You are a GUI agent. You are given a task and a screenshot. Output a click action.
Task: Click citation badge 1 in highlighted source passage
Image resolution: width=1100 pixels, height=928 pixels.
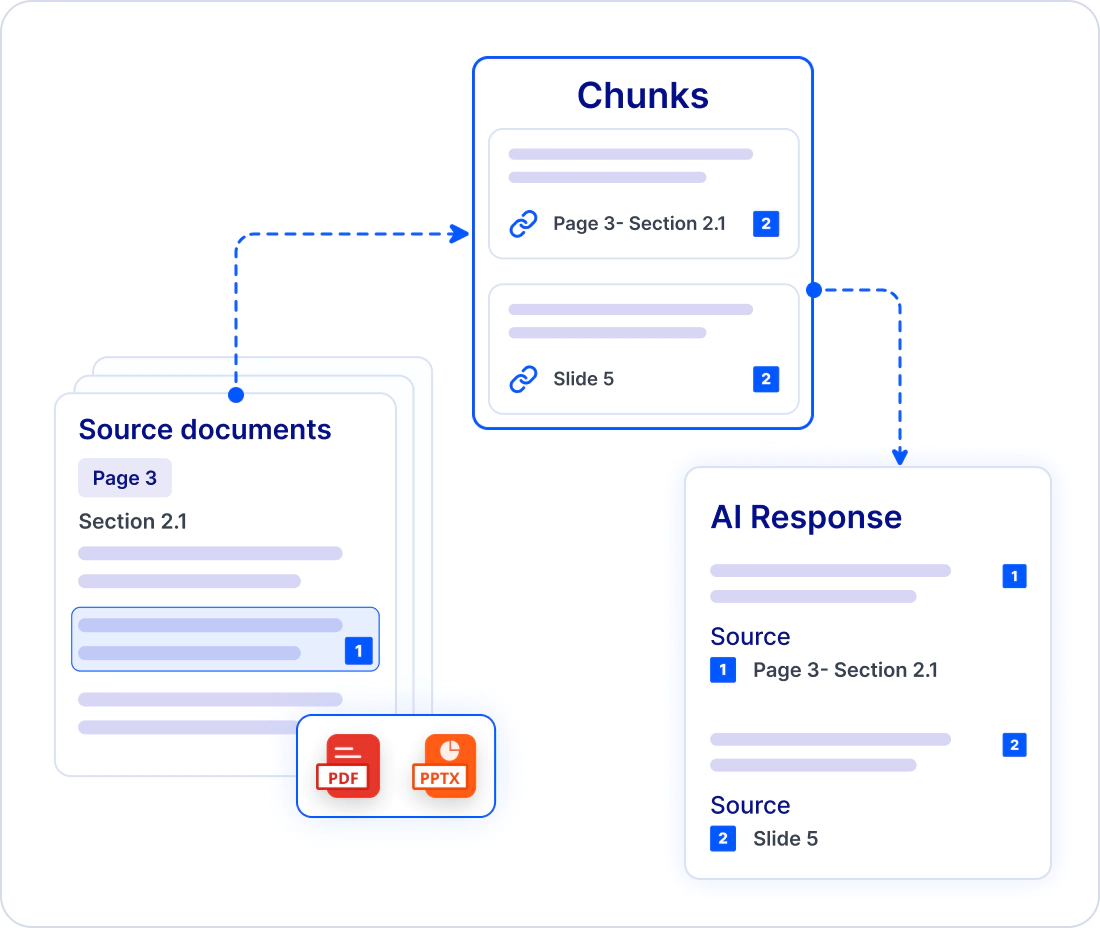pos(358,651)
